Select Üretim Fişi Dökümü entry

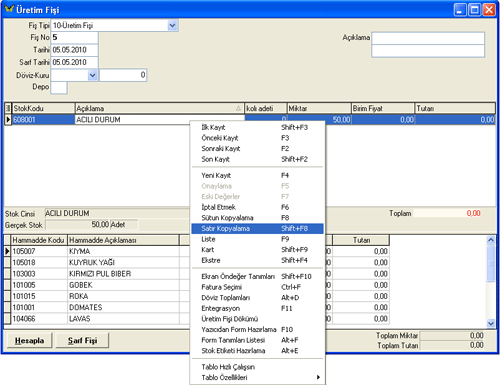(x=257, y=319)
